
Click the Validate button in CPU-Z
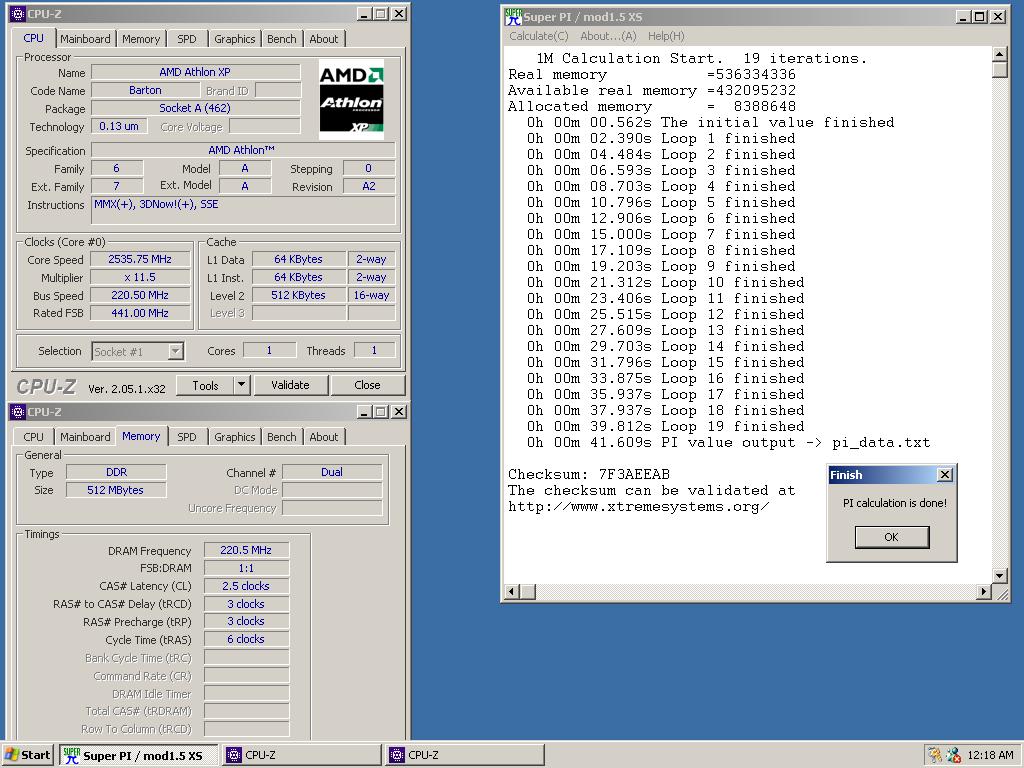[x=290, y=385]
